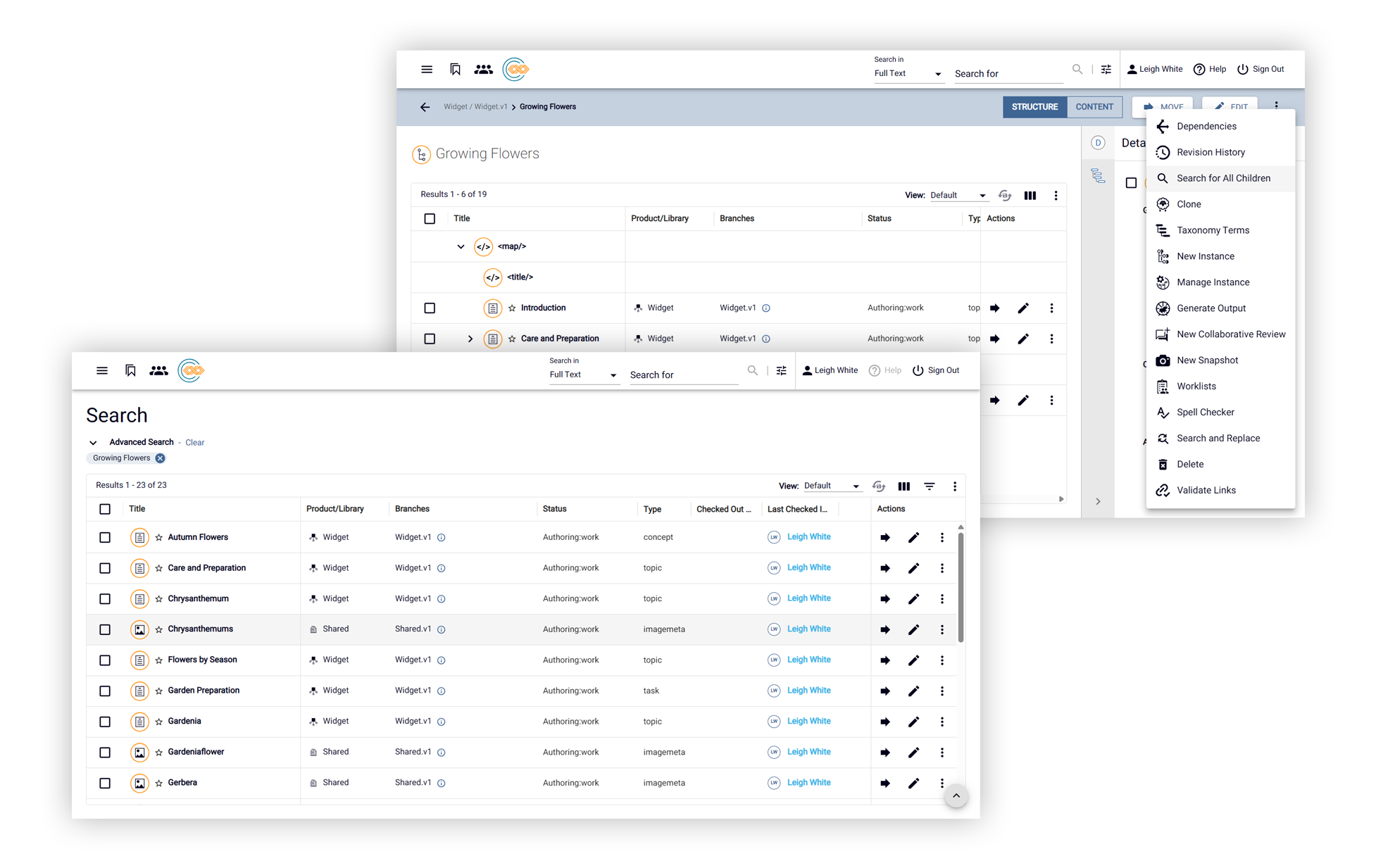
Task: Click the filter list icon in the Search results toolbar
Action: 930,486
